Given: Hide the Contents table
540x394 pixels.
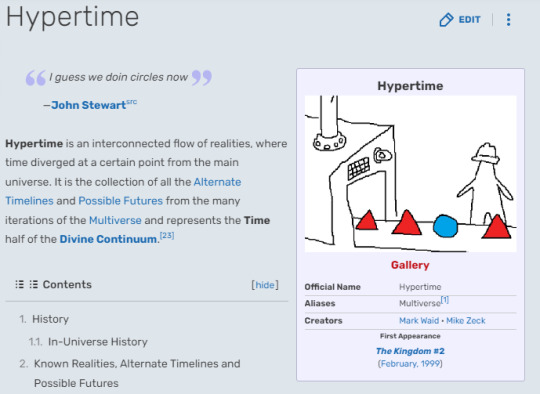Looking at the screenshot, I should [264, 285].
